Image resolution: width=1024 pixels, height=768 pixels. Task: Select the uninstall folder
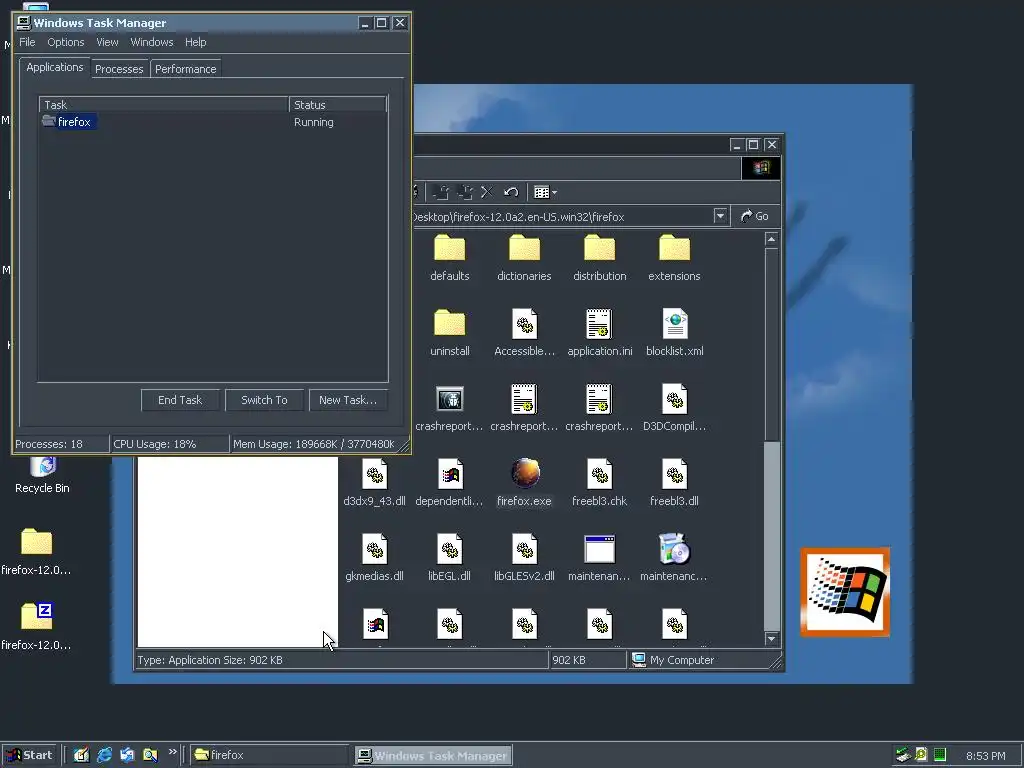point(449,333)
